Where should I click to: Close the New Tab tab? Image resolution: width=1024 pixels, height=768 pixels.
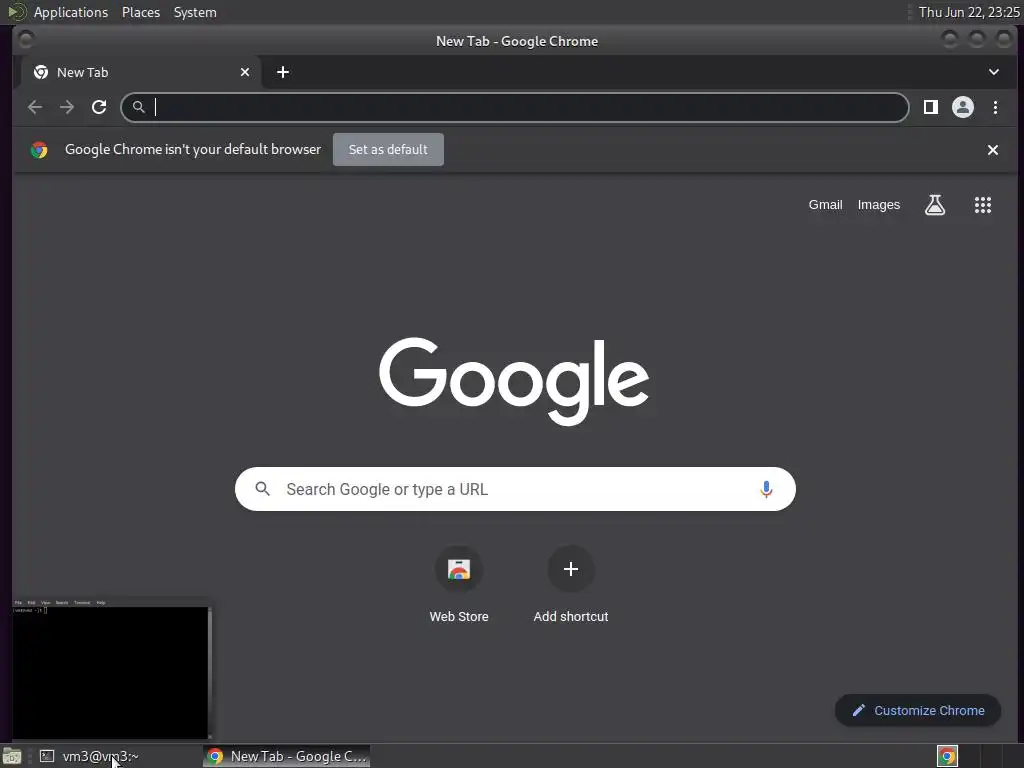245,72
